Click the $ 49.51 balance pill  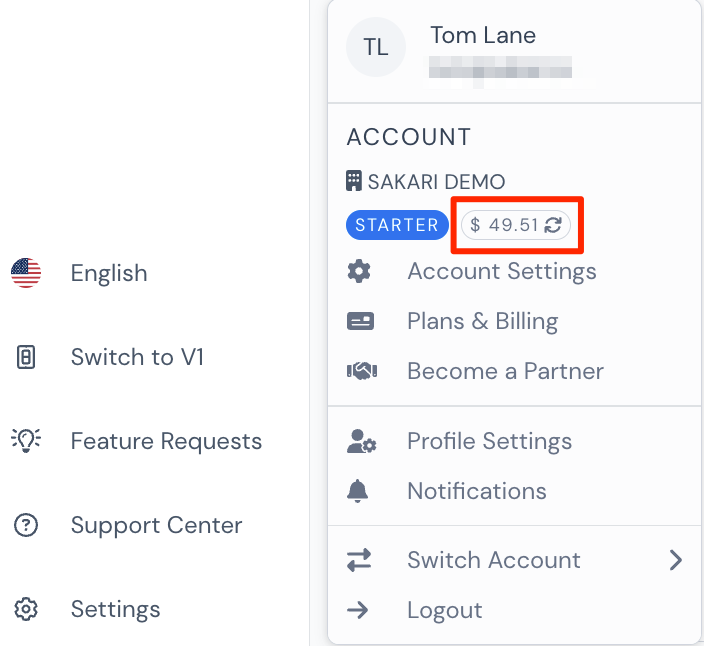click(515, 225)
